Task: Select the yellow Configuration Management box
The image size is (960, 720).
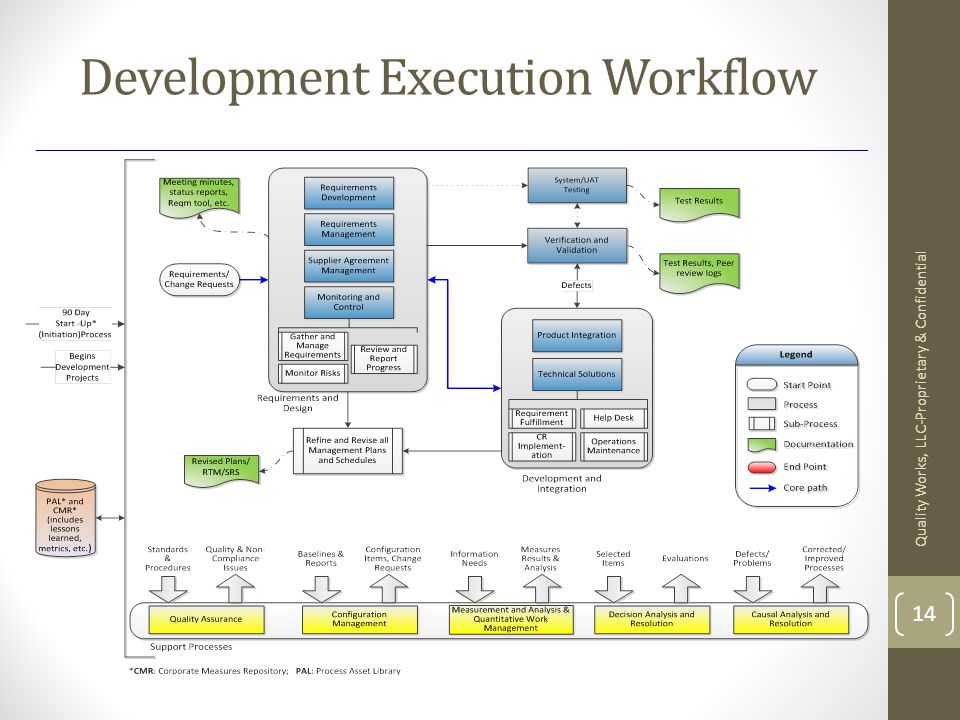Action: pyautogui.click(x=359, y=620)
